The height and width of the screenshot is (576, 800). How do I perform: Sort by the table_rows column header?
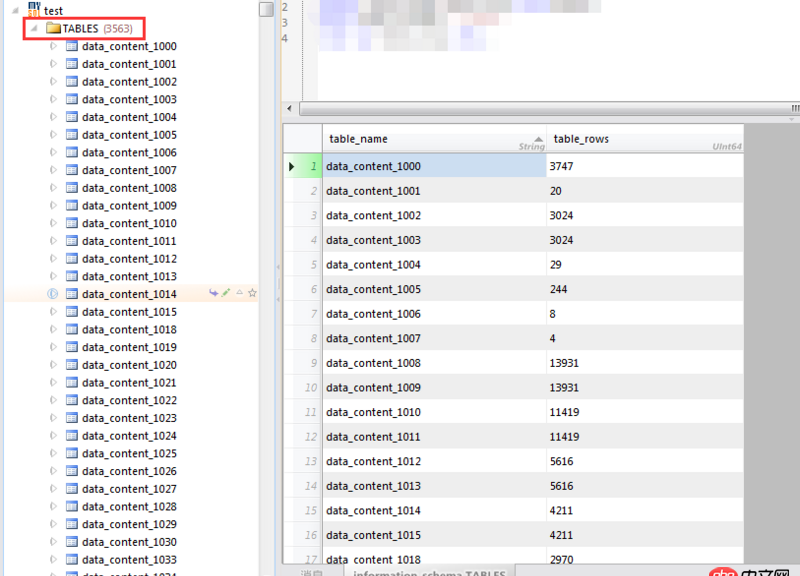click(x=645, y=139)
